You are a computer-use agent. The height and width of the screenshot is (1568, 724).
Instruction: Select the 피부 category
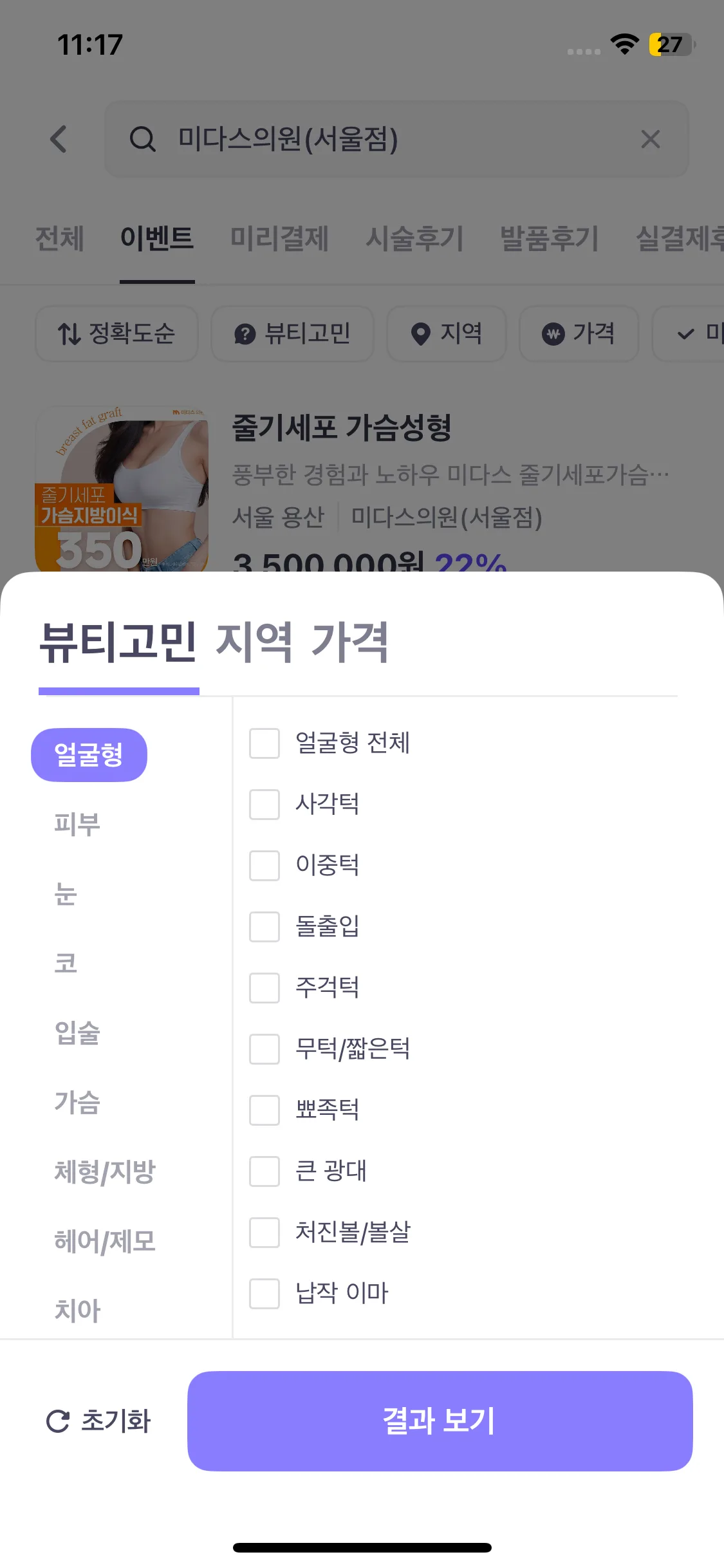pyautogui.click(x=77, y=824)
